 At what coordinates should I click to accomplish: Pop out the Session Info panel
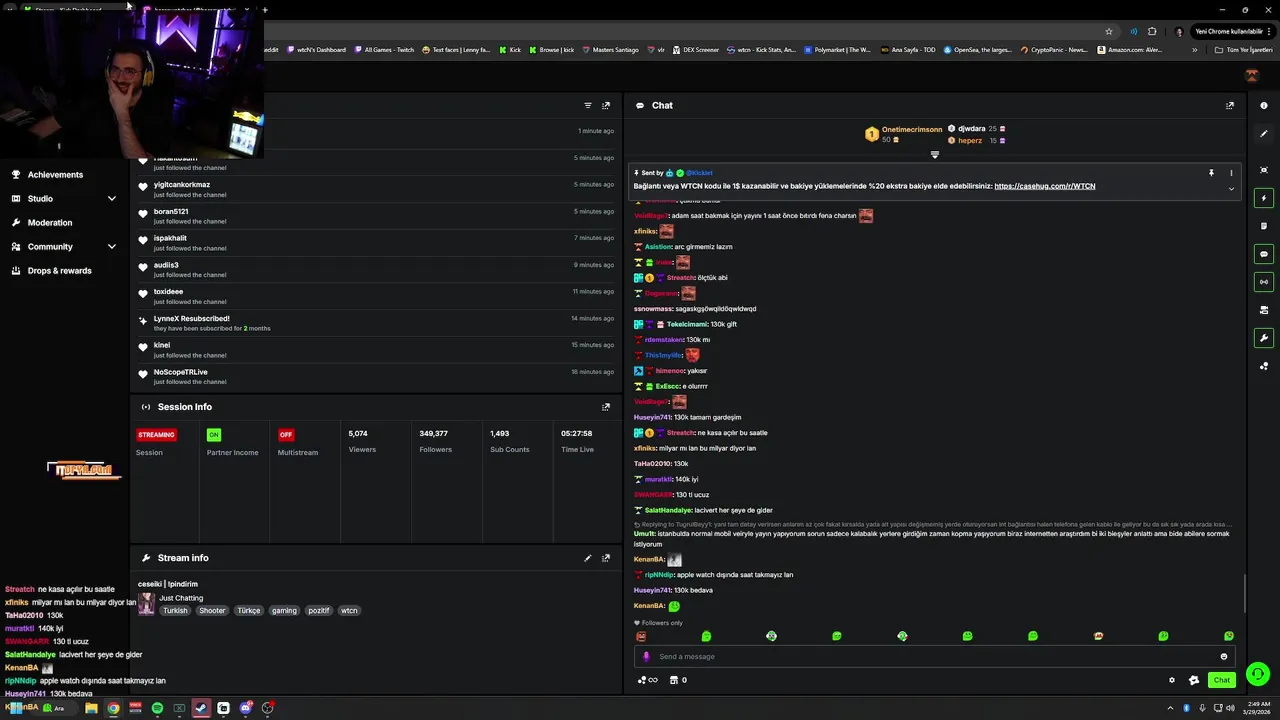point(605,407)
